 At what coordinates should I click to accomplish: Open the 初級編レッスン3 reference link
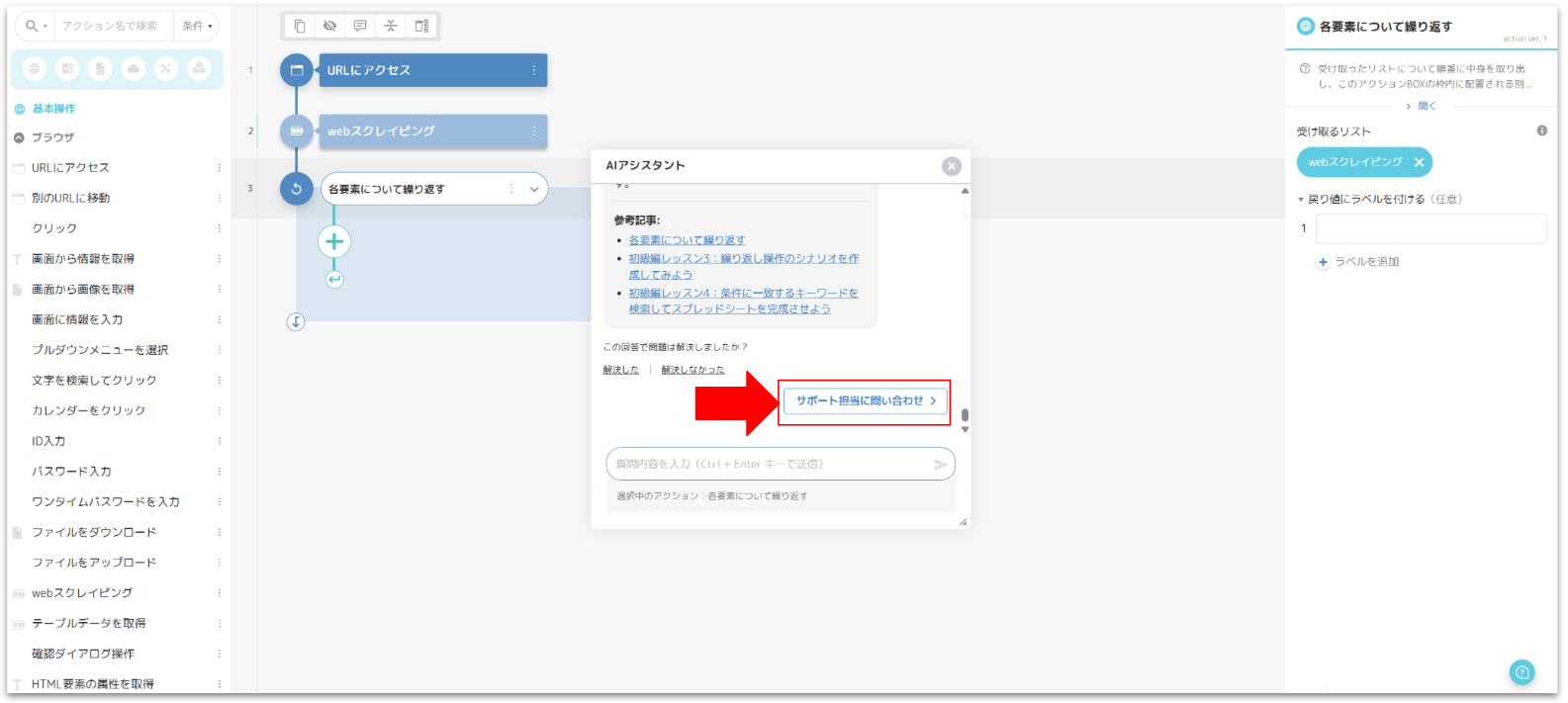click(744, 266)
